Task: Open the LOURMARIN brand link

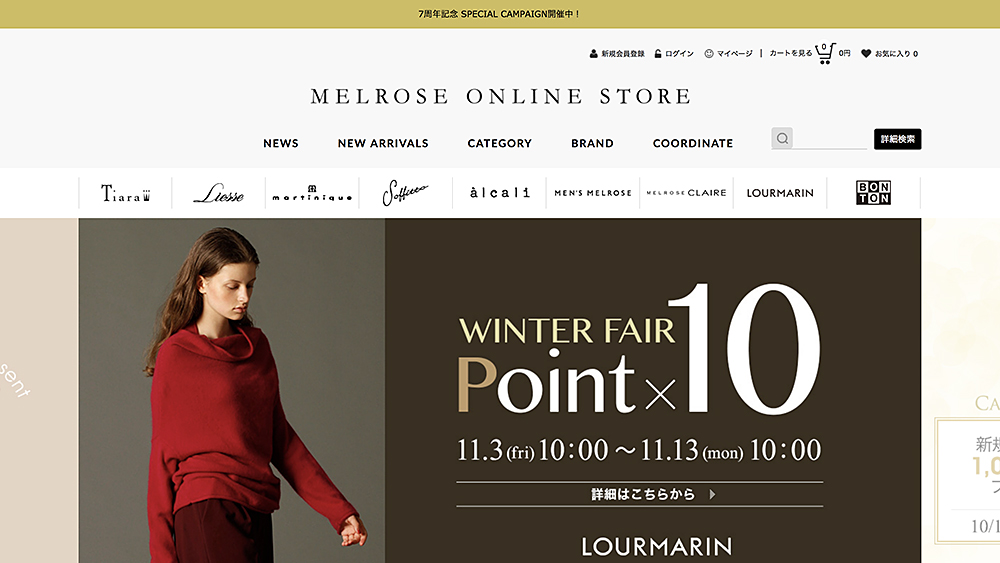Action: [x=780, y=193]
